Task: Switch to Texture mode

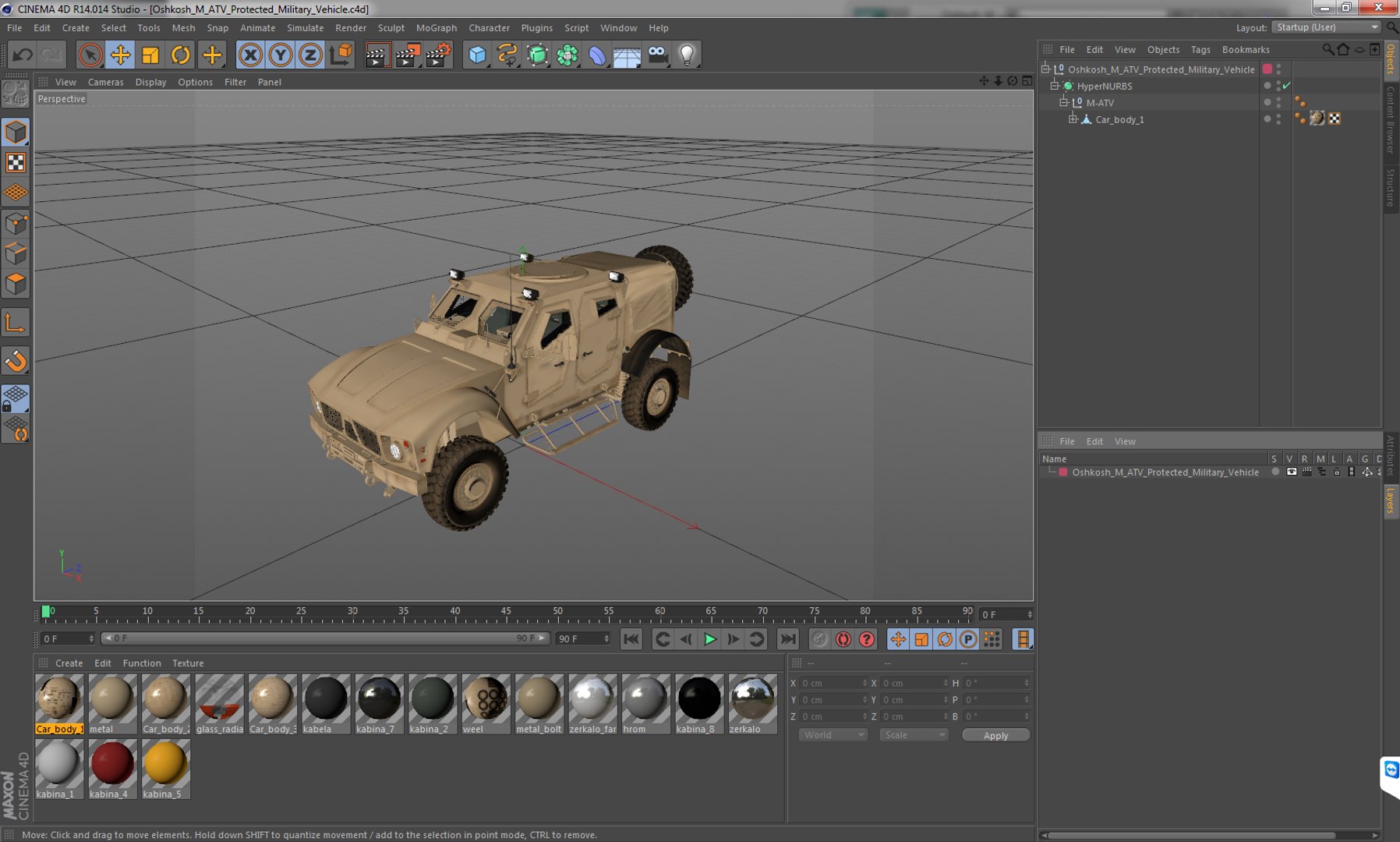Action: (16, 162)
